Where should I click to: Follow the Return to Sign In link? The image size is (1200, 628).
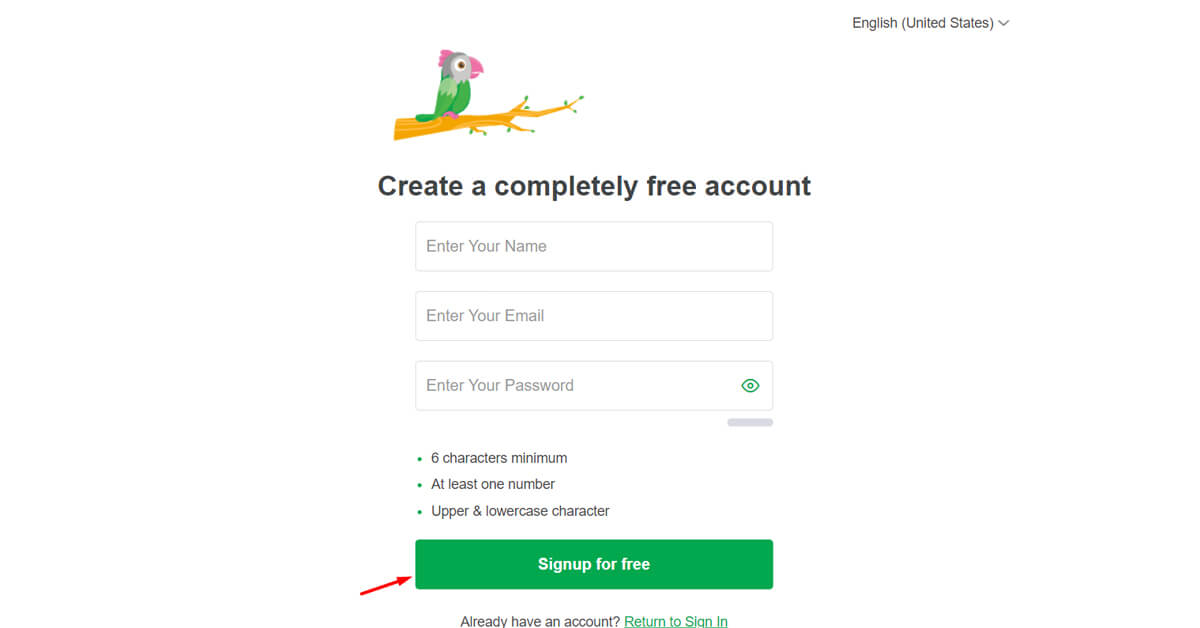(676, 621)
